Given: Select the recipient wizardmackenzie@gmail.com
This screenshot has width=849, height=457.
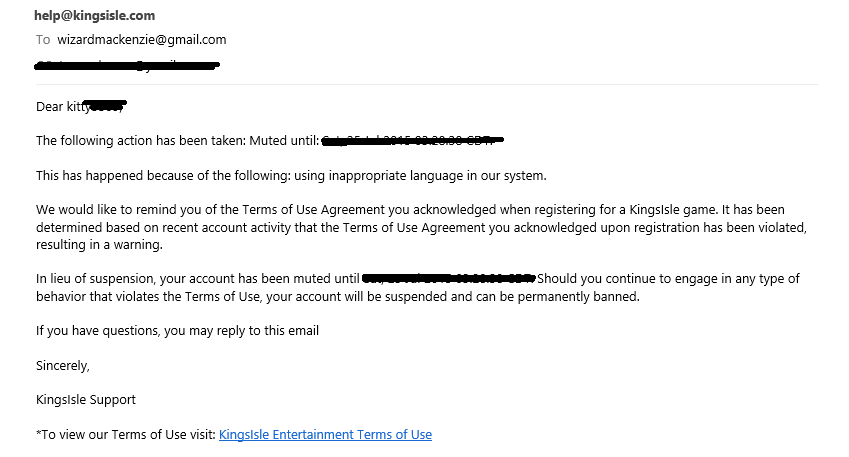Looking at the screenshot, I should point(142,40).
